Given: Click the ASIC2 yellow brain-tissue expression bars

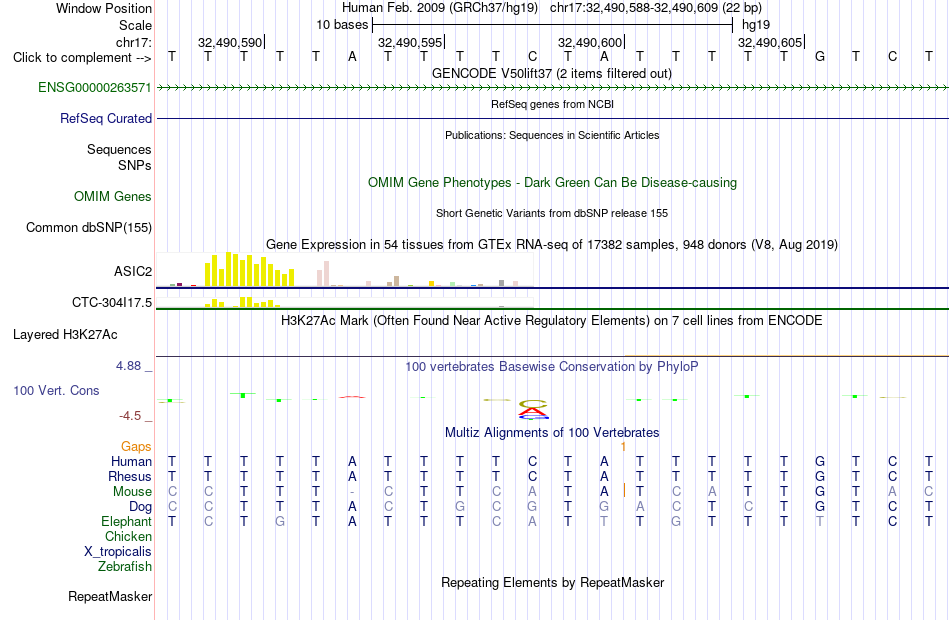Looking at the screenshot, I should [250, 270].
